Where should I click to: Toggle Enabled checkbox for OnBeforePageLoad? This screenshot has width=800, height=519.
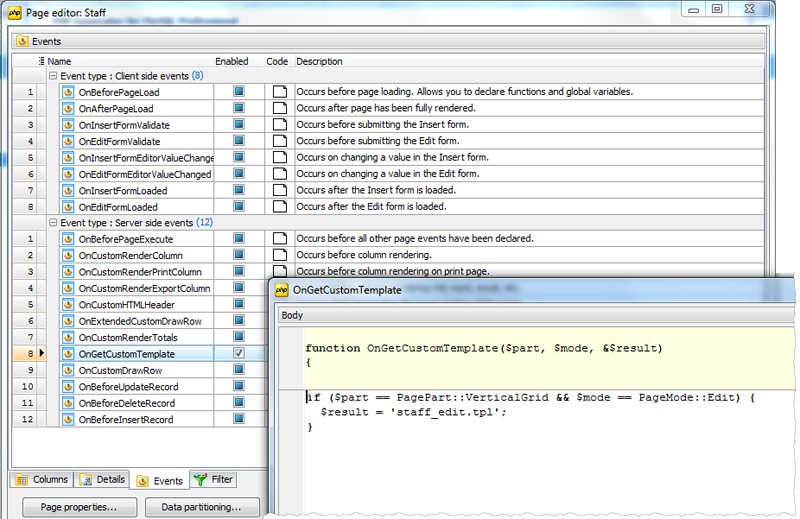point(239,92)
